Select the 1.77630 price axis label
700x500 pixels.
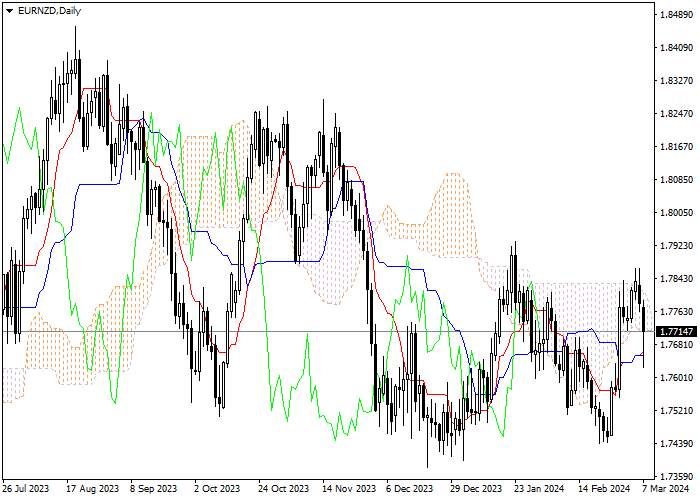pyautogui.click(x=676, y=312)
